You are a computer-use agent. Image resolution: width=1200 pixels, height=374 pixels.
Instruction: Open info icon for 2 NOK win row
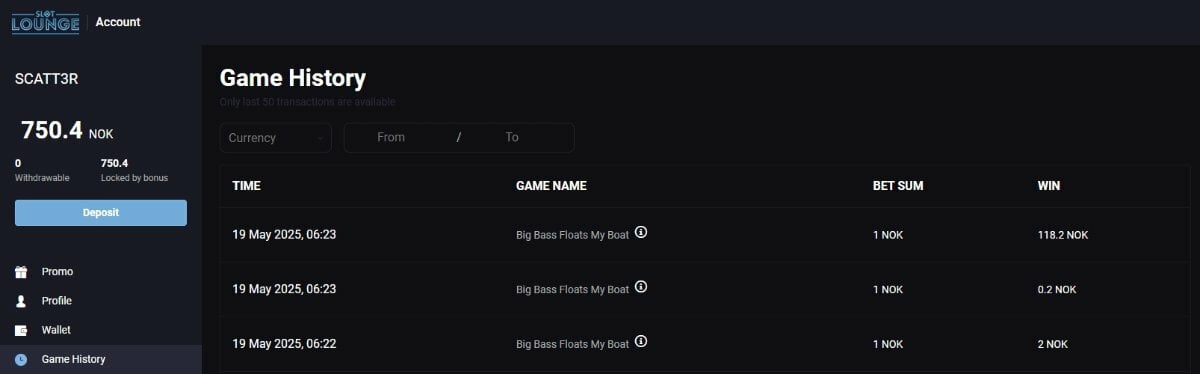coord(641,342)
